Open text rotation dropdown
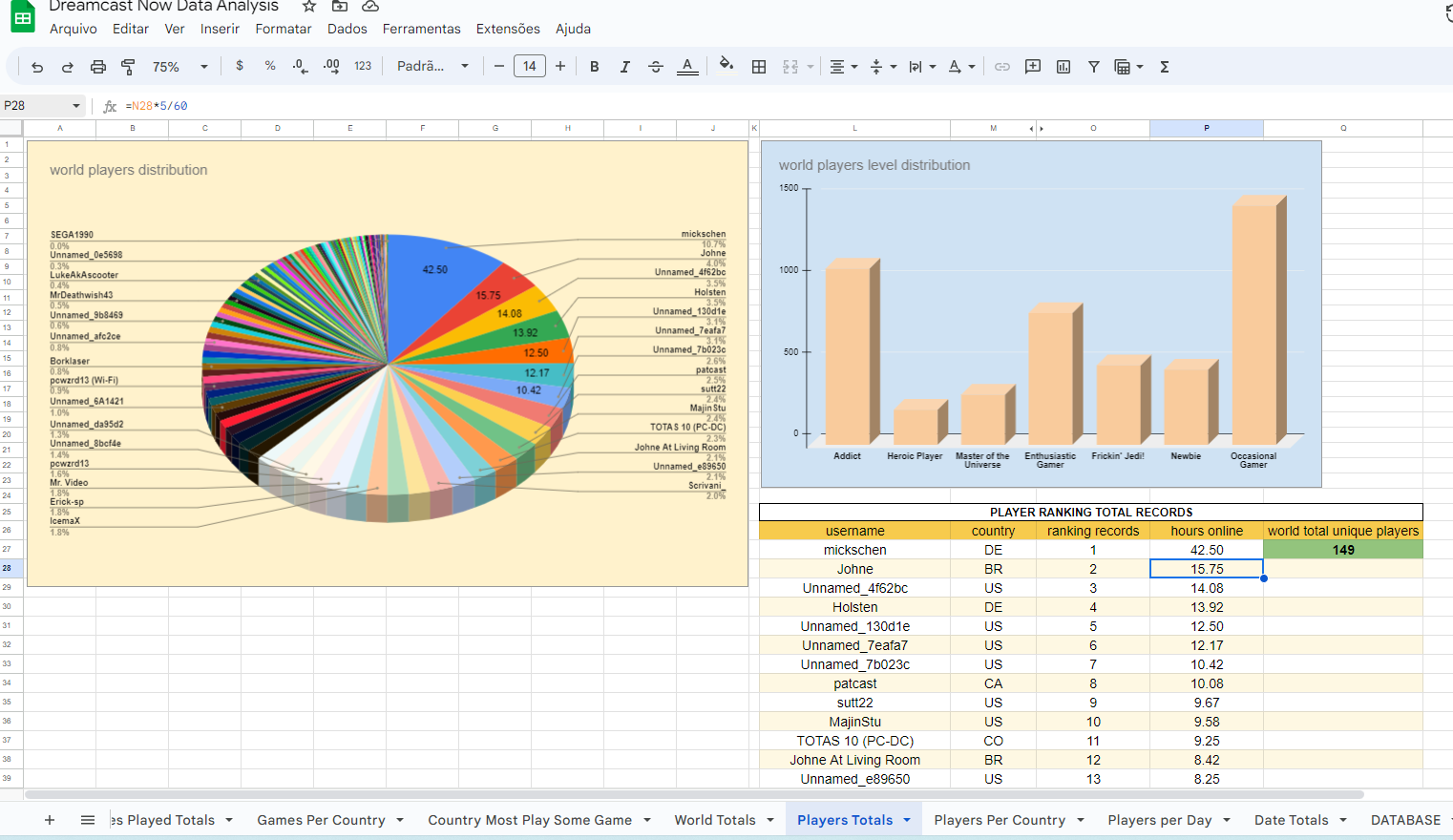The image size is (1453, 840). tap(961, 67)
